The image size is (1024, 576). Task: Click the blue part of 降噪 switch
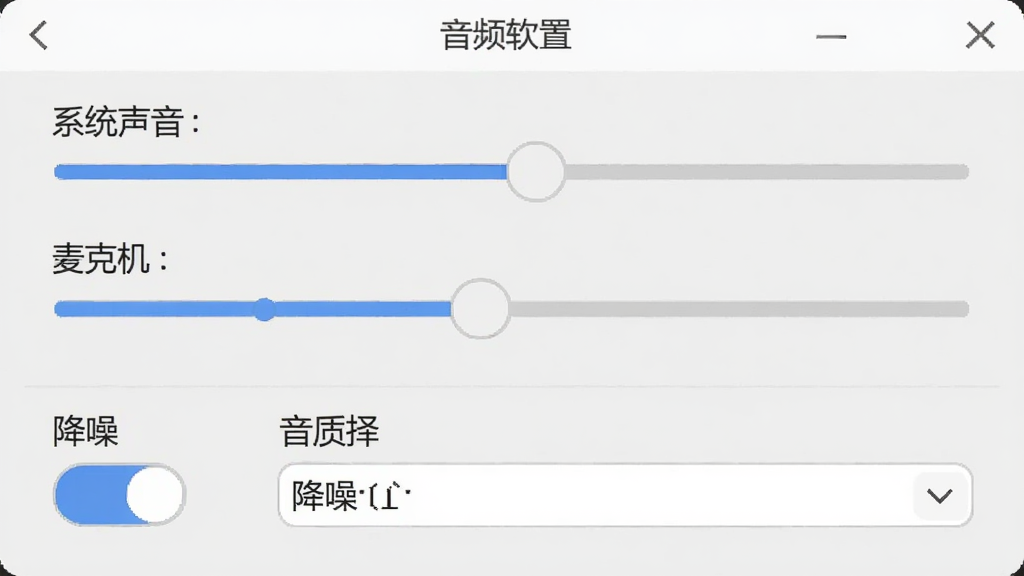pyautogui.click(x=90, y=495)
